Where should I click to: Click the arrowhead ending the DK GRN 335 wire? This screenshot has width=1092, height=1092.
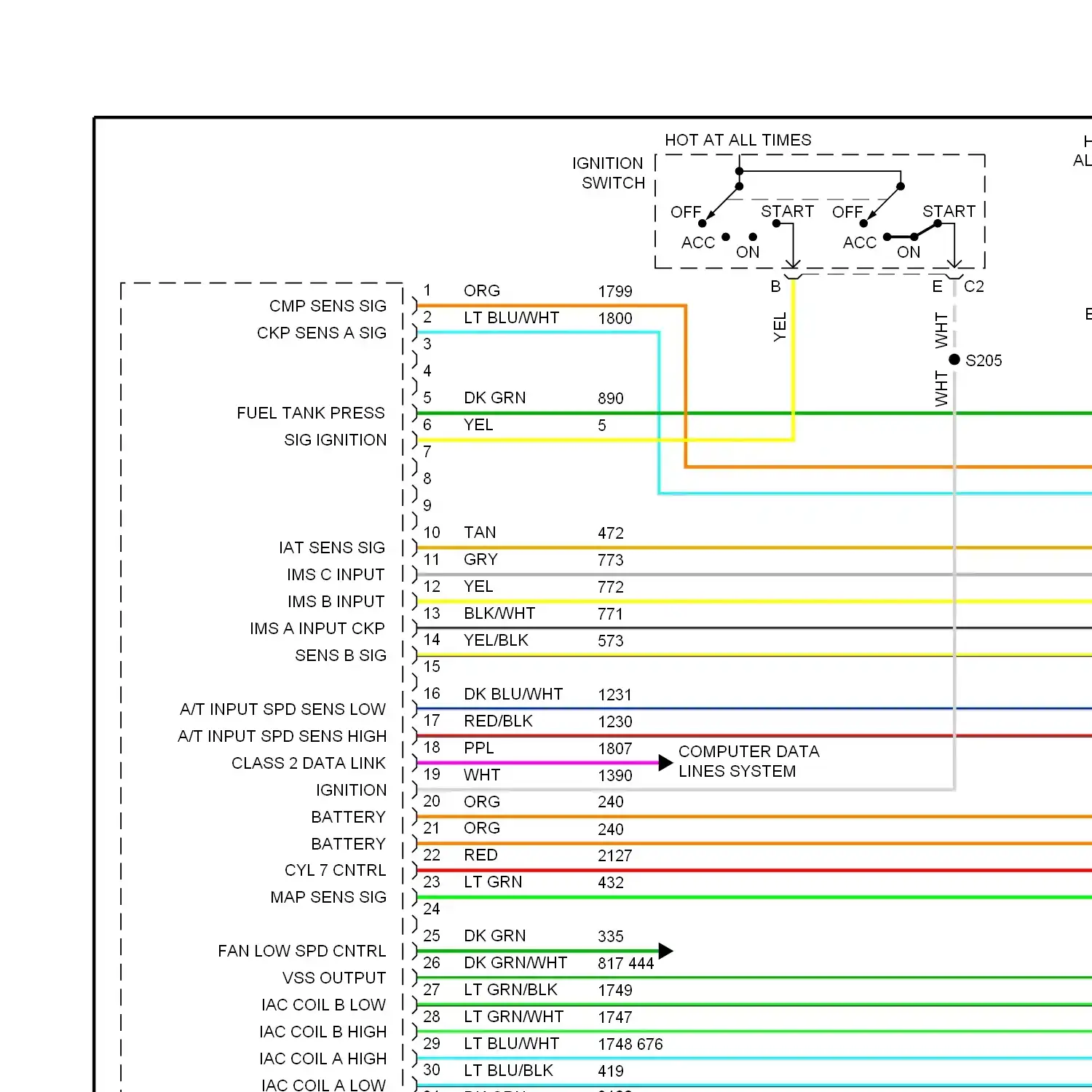[x=665, y=951]
